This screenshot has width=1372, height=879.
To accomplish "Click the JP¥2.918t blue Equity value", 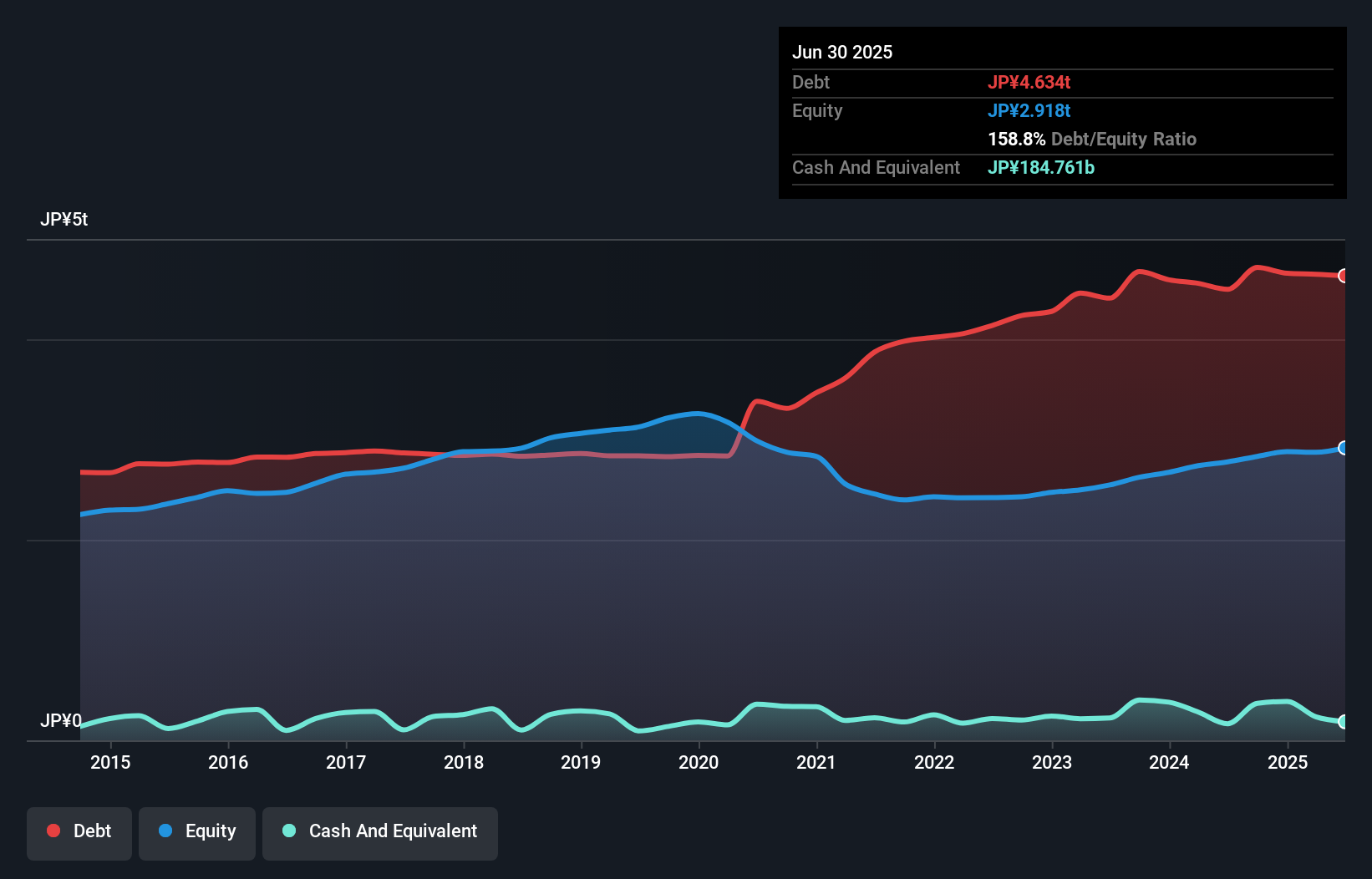I will (x=1030, y=110).
